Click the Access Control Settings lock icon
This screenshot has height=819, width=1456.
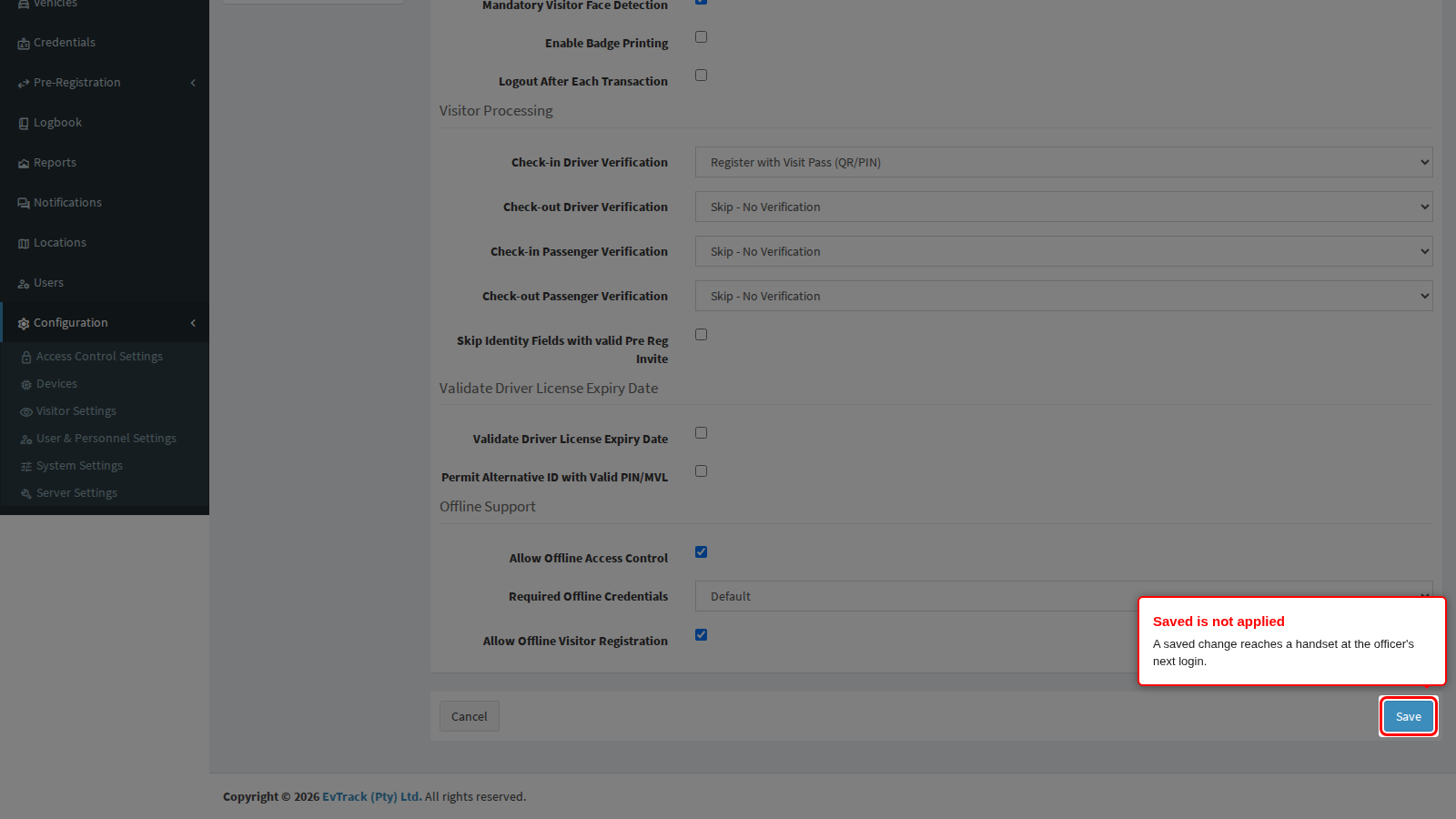pyautogui.click(x=26, y=358)
